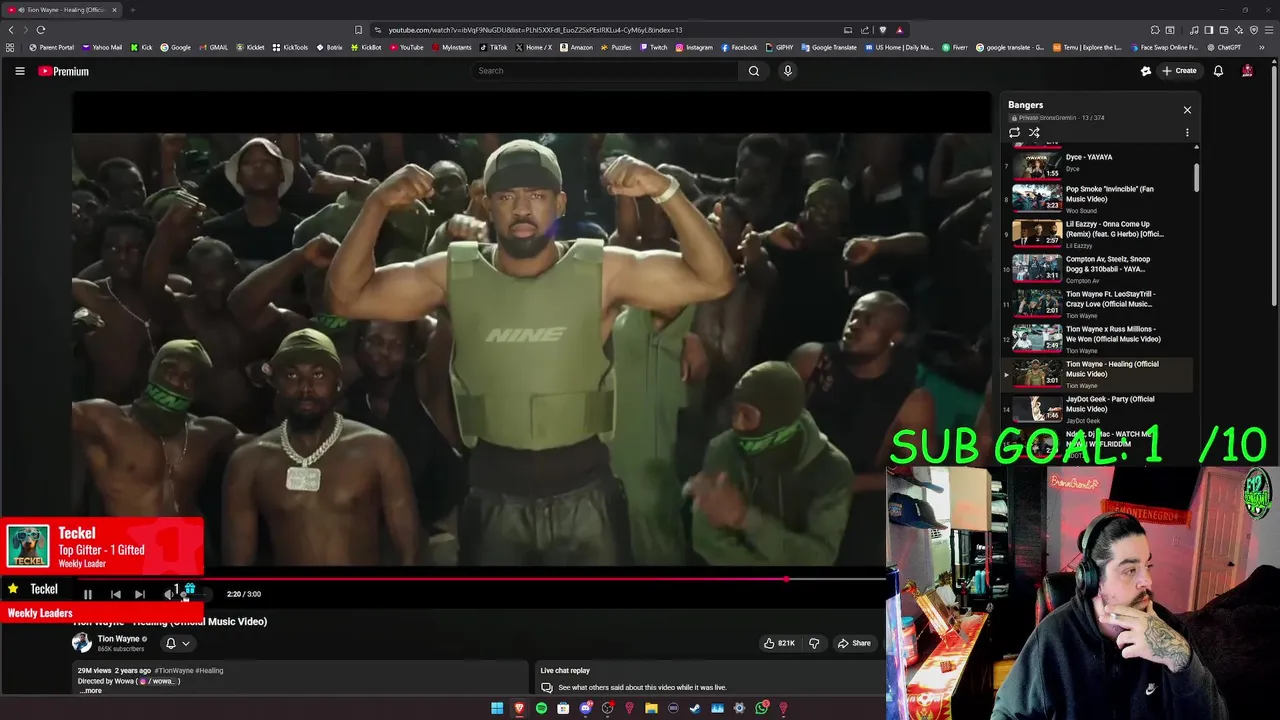
Task: Open Discord from the taskbar
Action: 585,708
